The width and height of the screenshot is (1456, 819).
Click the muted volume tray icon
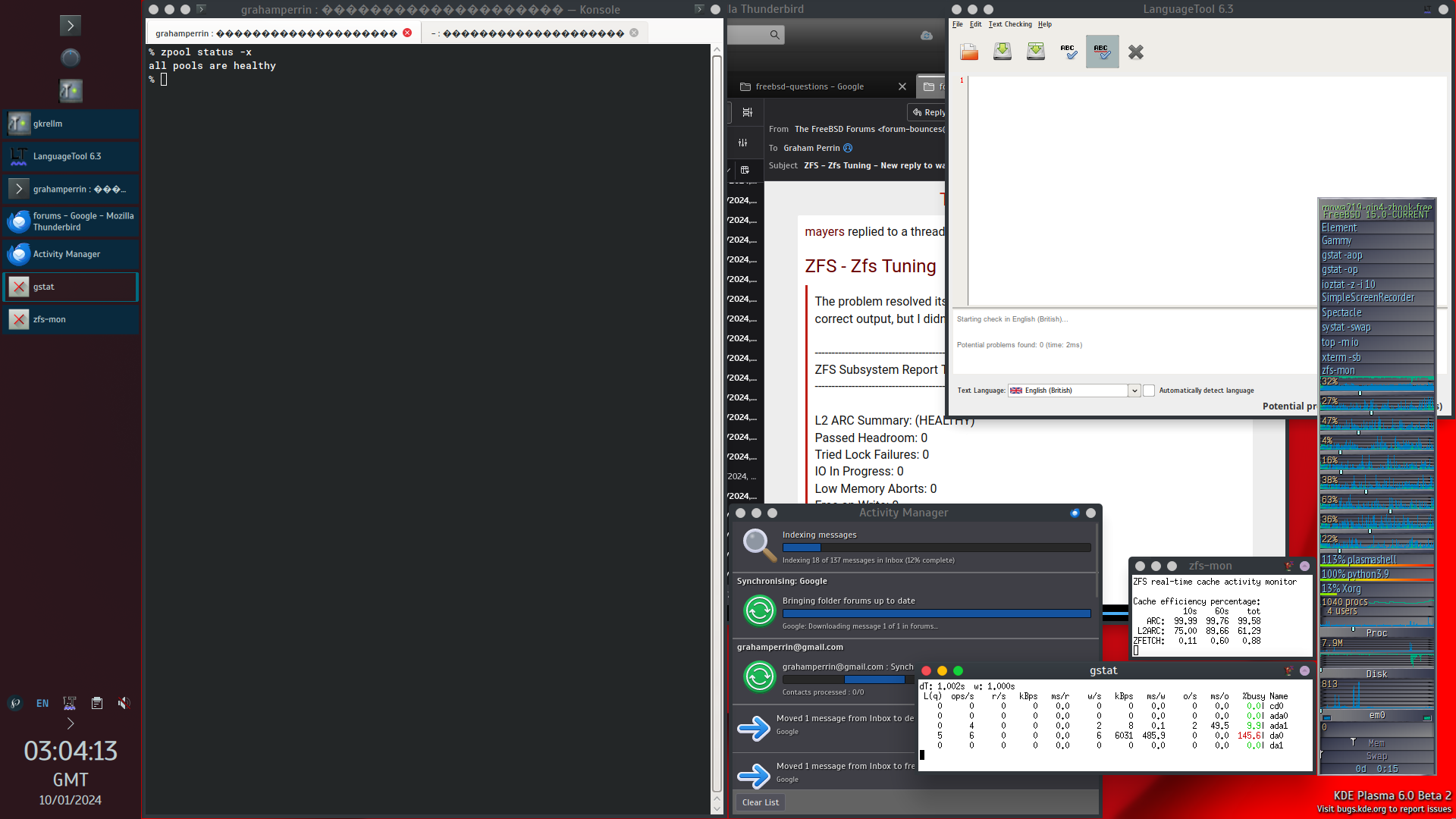[x=124, y=703]
